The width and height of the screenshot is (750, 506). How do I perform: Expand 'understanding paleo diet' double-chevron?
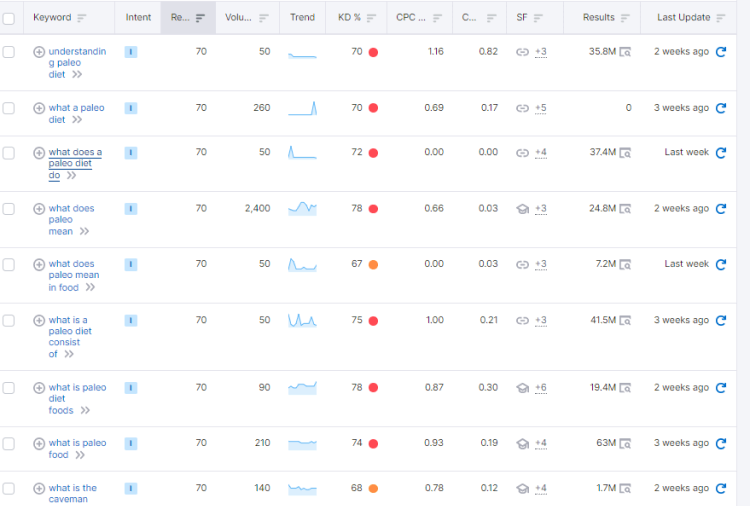click(x=77, y=75)
